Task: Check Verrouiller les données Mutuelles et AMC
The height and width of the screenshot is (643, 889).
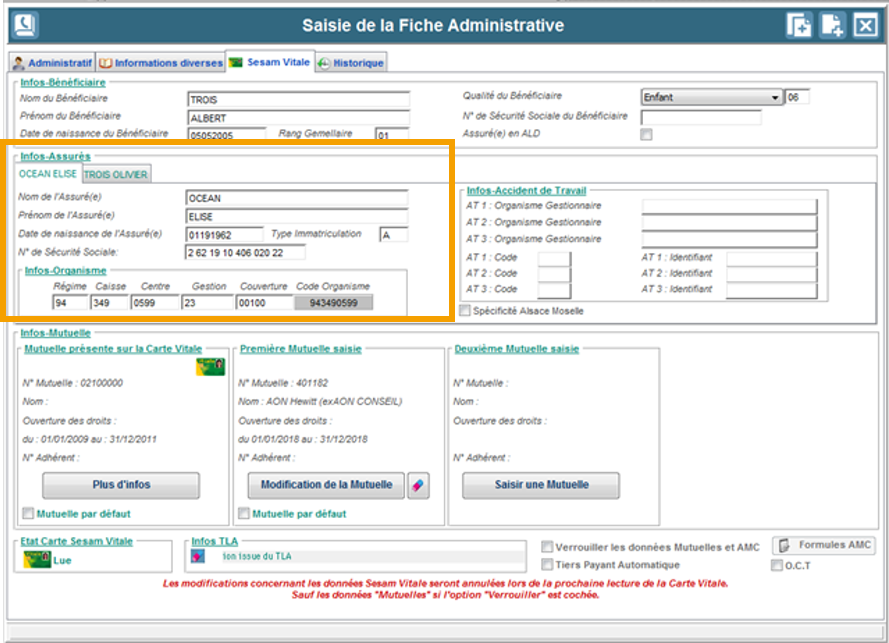Action: pos(547,547)
